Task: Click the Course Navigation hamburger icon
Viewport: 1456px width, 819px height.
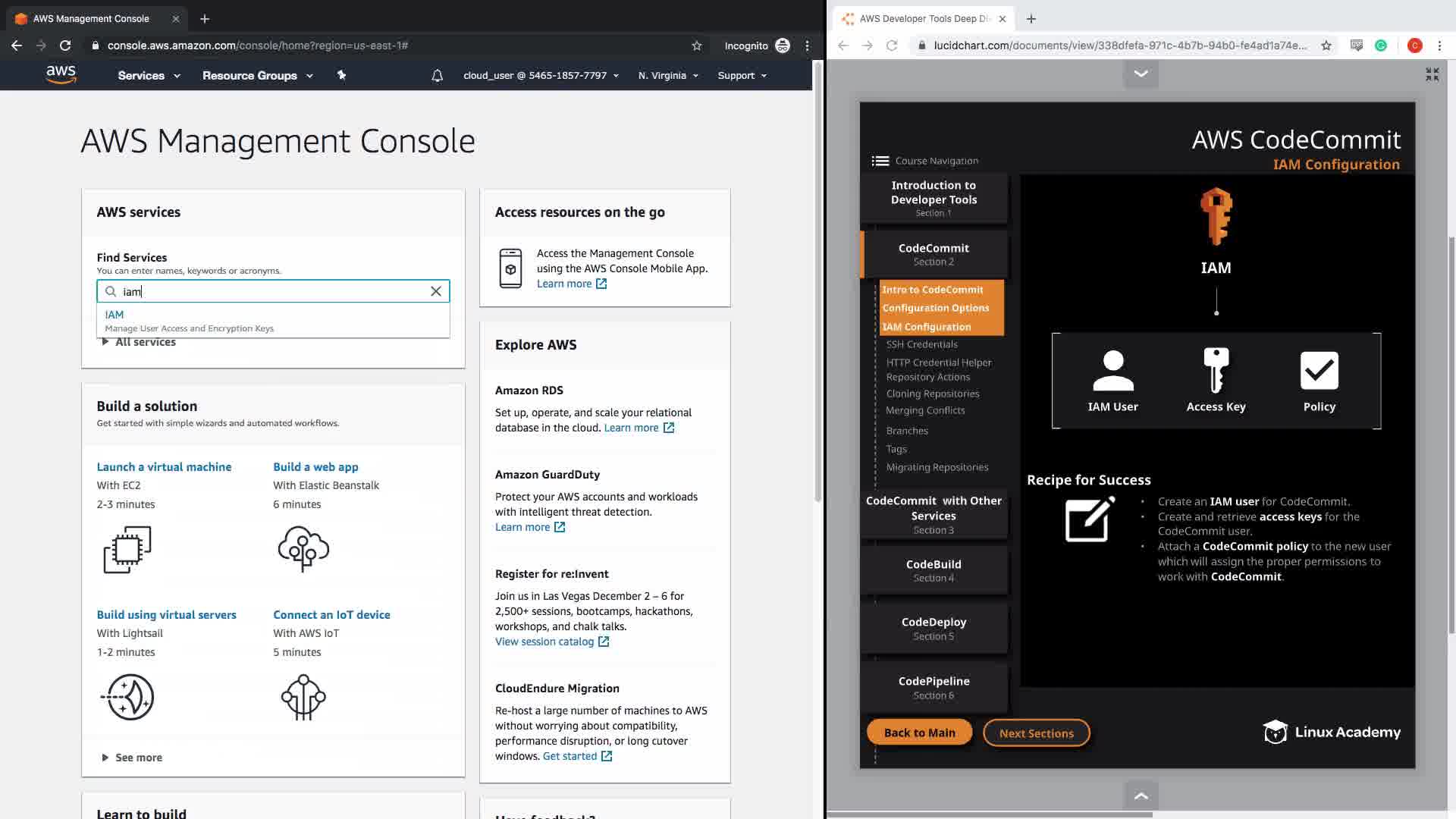Action: click(880, 161)
